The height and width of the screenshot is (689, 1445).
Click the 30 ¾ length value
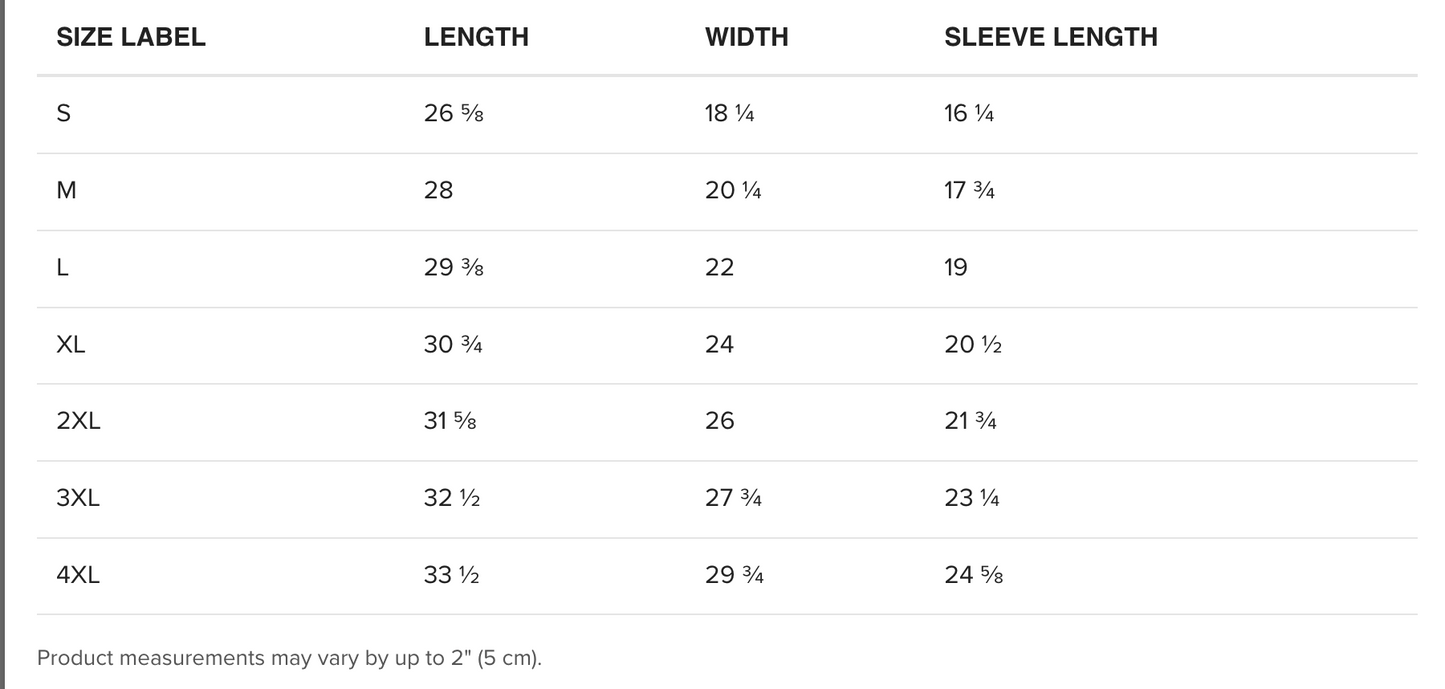pyautogui.click(x=453, y=345)
